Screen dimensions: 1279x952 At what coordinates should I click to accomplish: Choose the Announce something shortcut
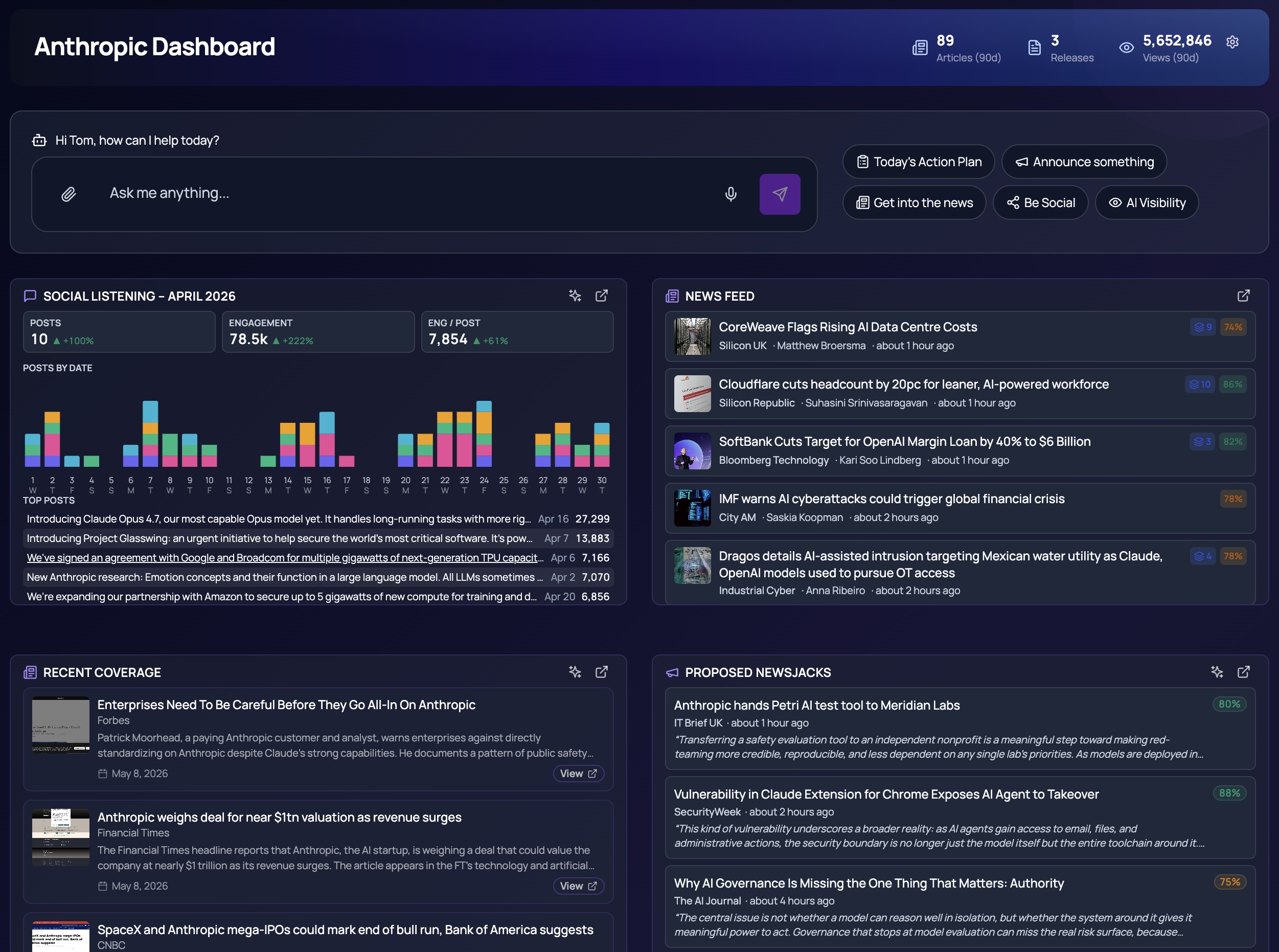(x=1084, y=162)
